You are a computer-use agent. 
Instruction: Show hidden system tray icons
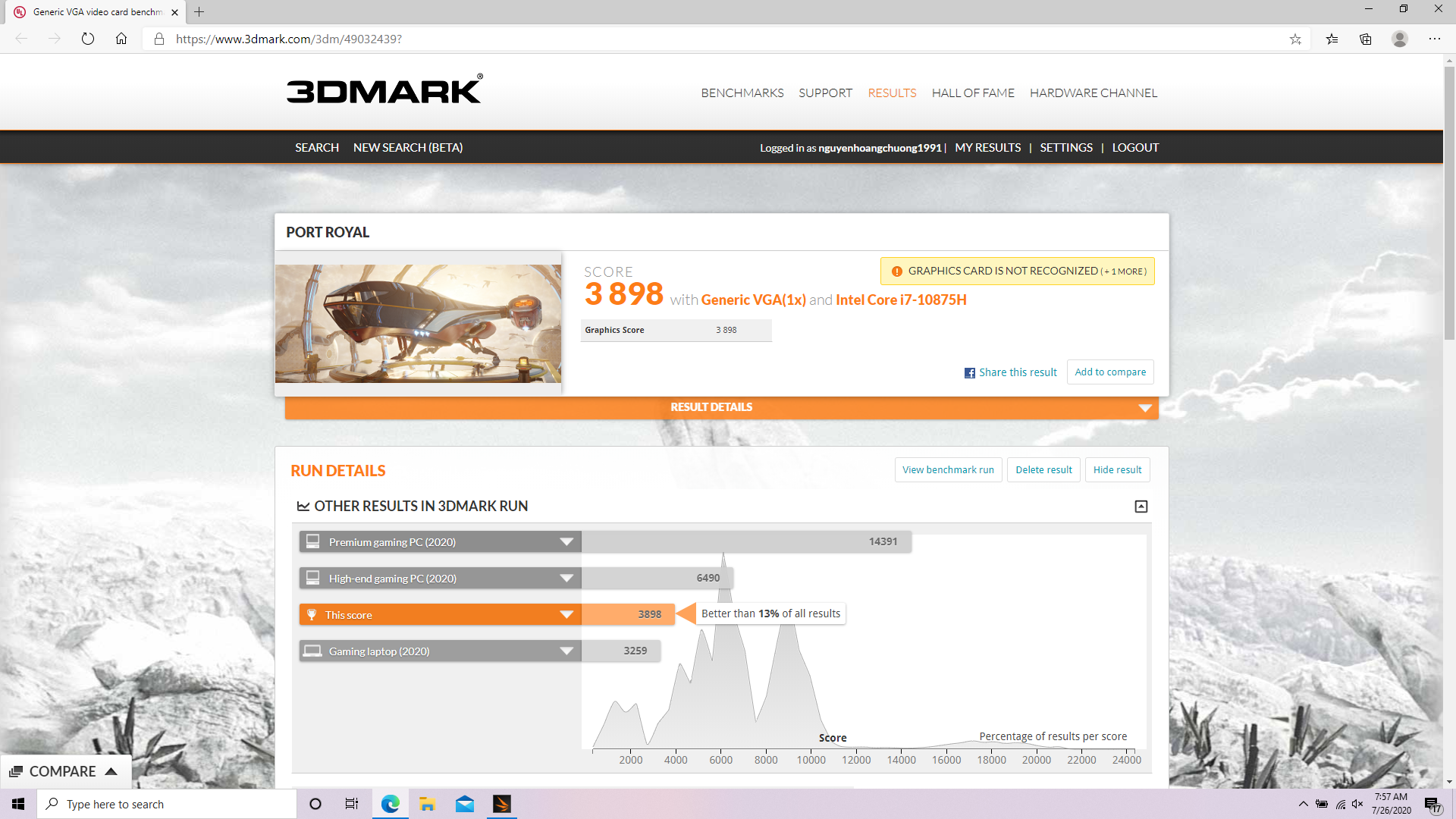click(x=1303, y=804)
